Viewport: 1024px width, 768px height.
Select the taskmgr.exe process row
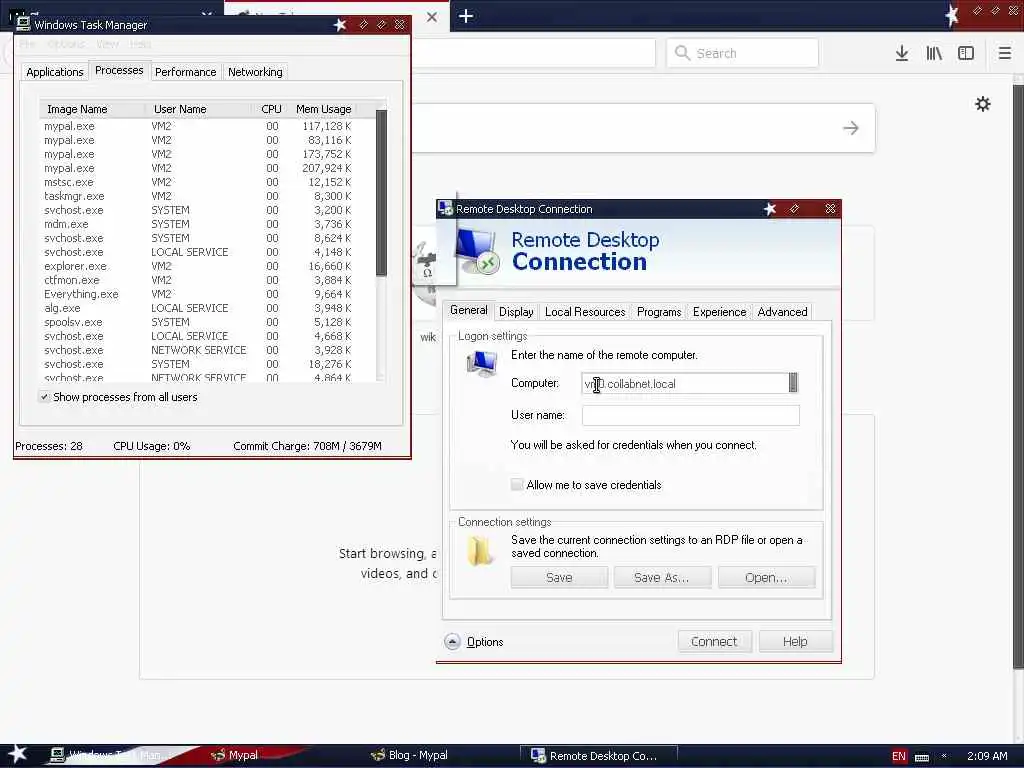point(208,196)
